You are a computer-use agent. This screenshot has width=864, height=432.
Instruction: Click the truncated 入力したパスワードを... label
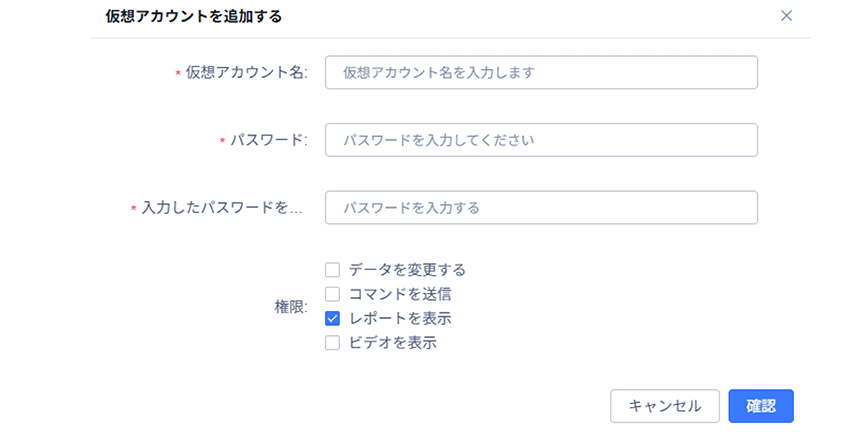[x=224, y=208]
